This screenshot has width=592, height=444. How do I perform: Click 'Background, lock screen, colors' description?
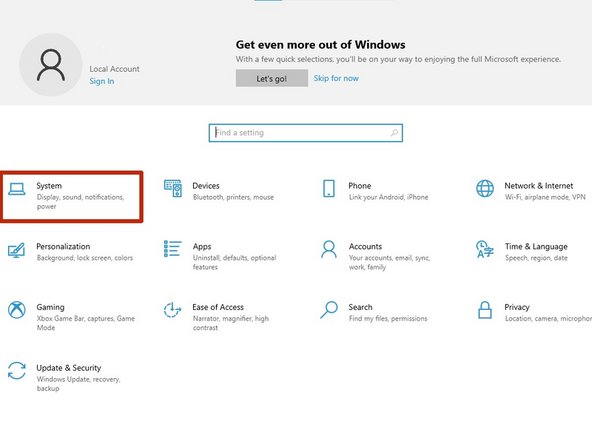(x=85, y=258)
